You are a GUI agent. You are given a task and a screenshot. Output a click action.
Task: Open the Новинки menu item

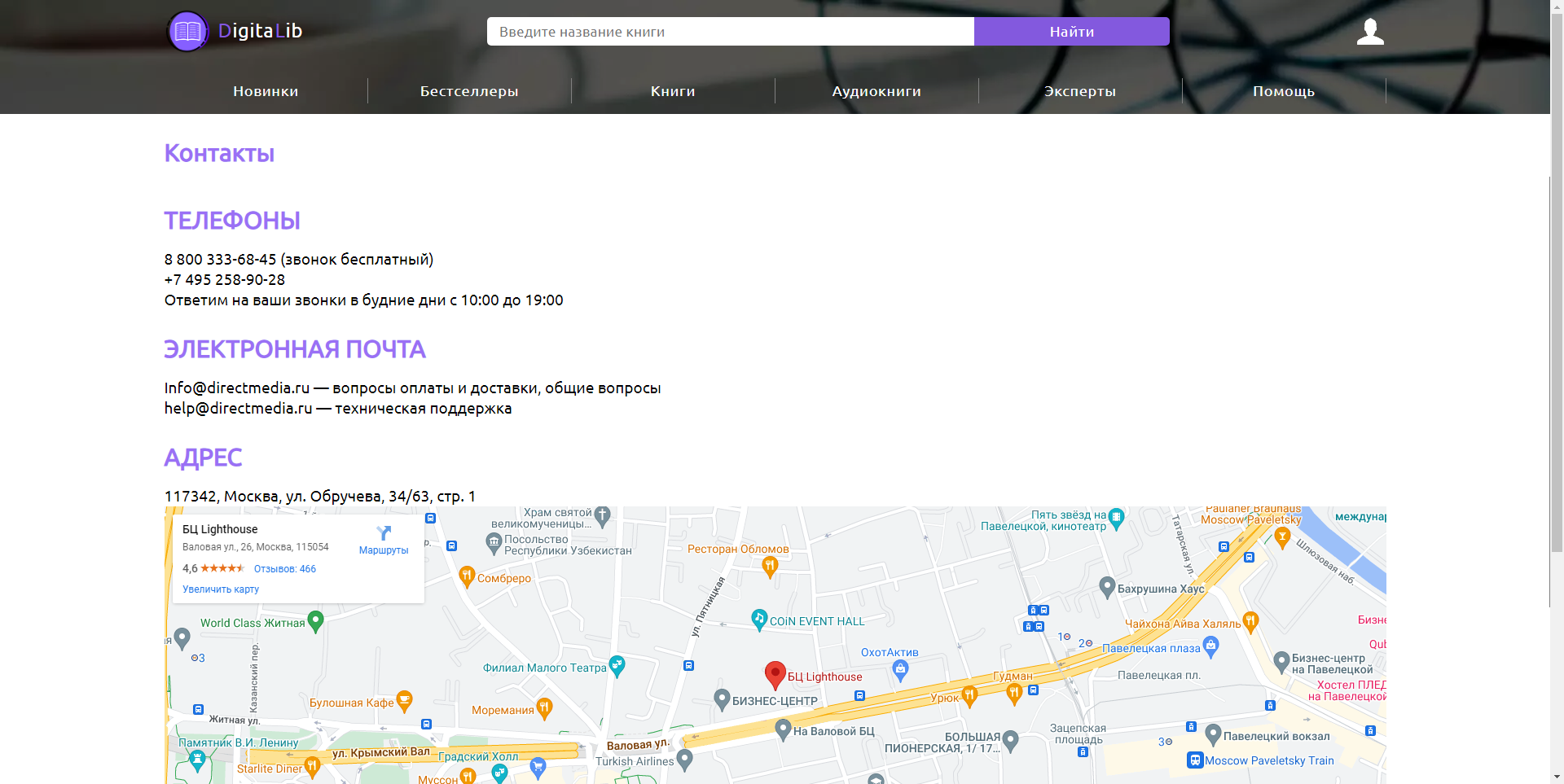click(266, 91)
